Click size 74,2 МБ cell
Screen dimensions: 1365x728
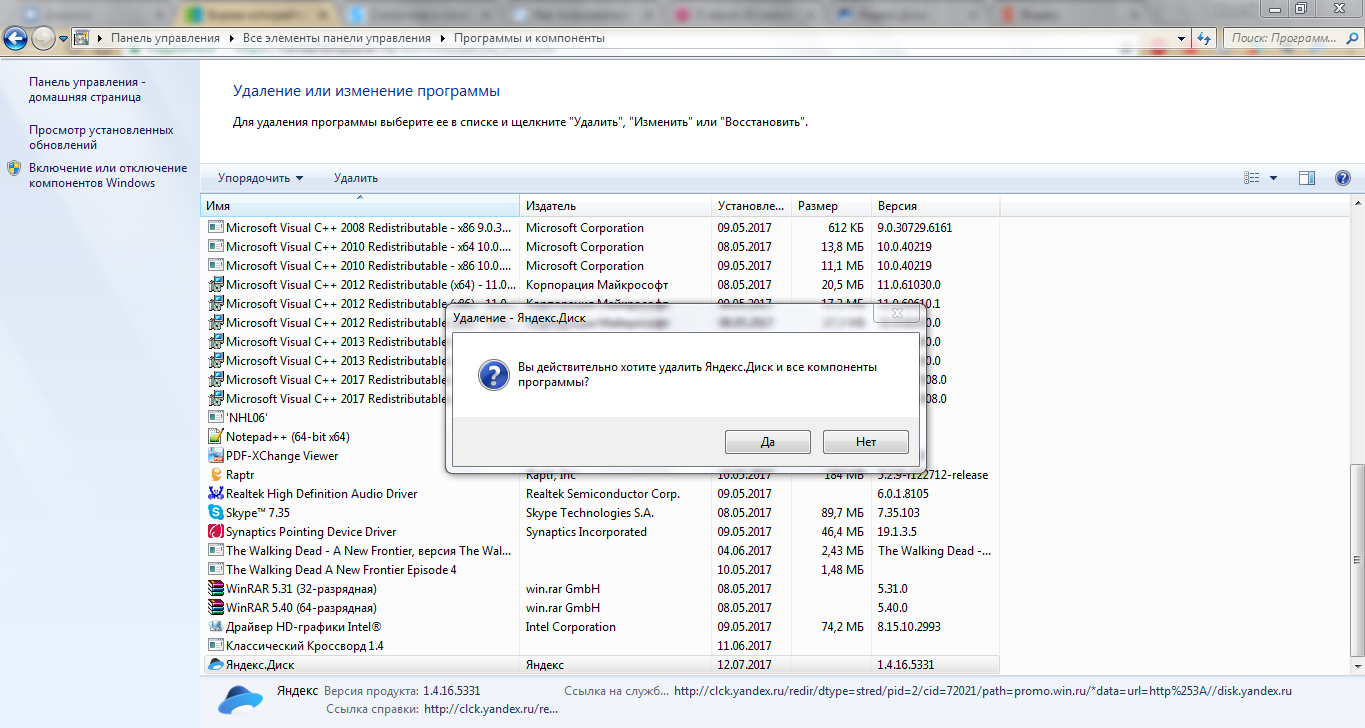pos(840,627)
